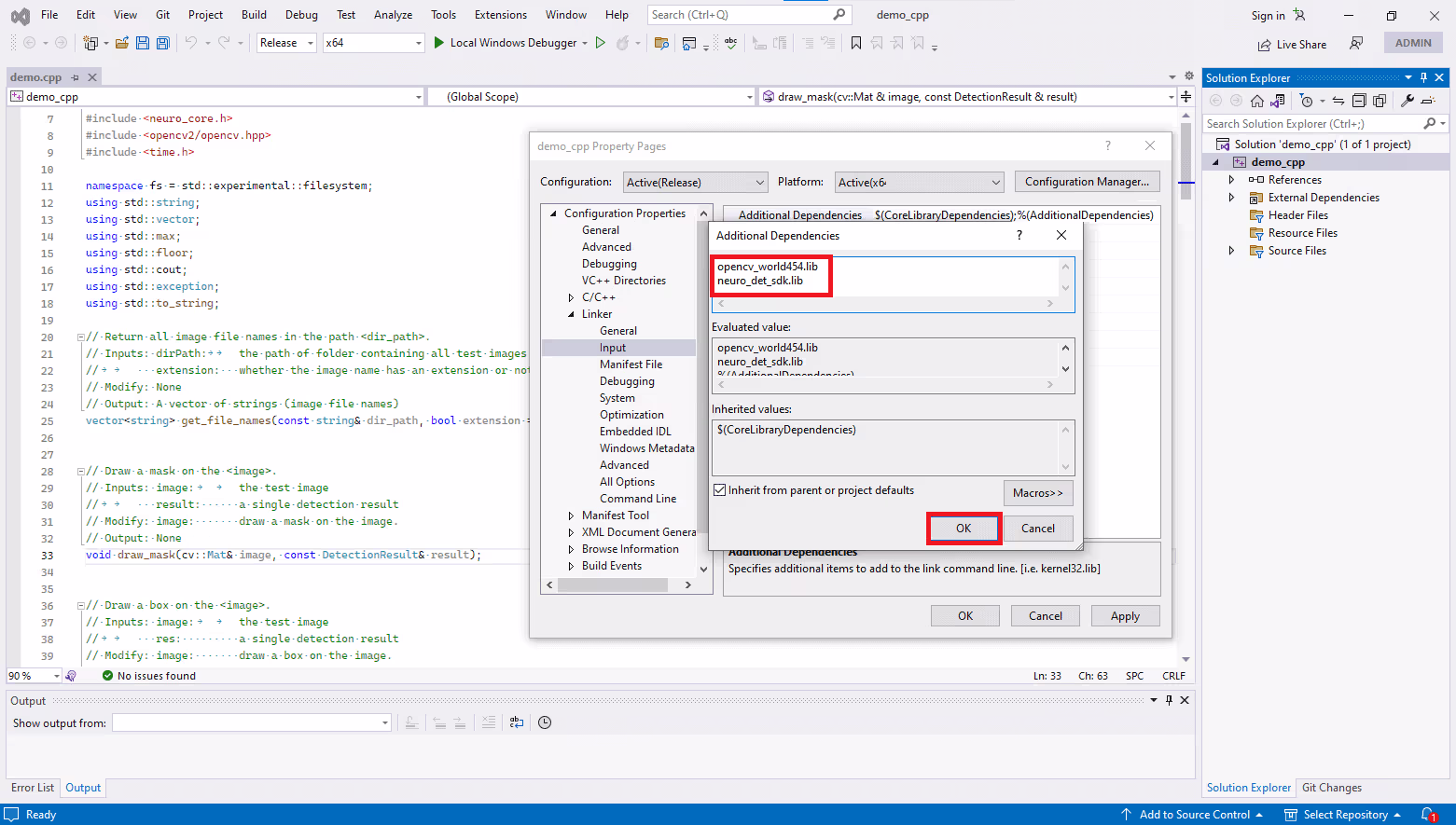This screenshot has height=825, width=1456.
Task: Click the Find in Files toolbar icon
Action: 661,43
